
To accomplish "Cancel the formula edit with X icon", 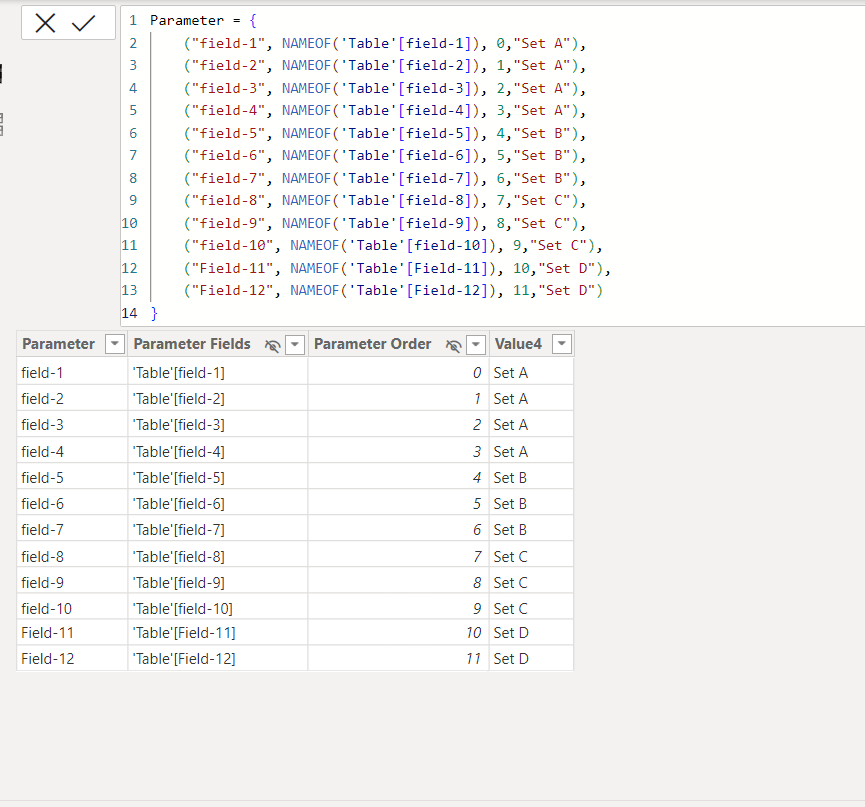I will pos(45,23).
